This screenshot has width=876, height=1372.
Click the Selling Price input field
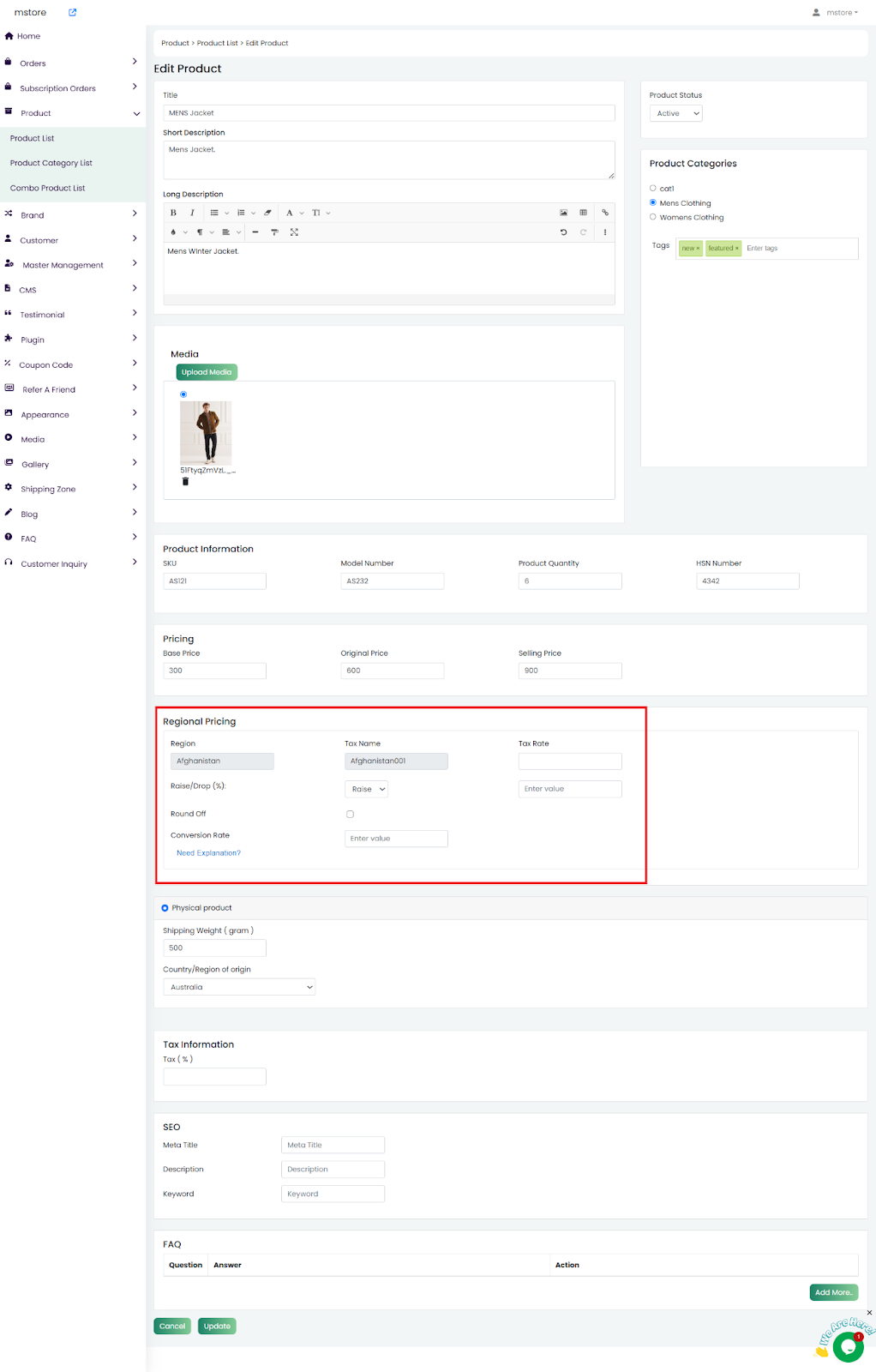click(x=570, y=671)
